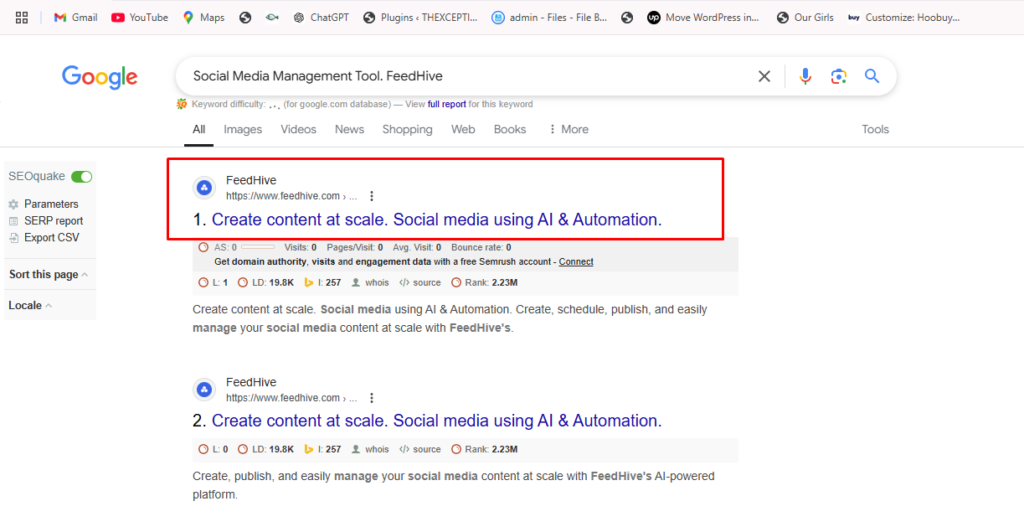Click Rank: 2.23M in the second result
The image size is (1024, 527).
pyautogui.click(x=485, y=449)
